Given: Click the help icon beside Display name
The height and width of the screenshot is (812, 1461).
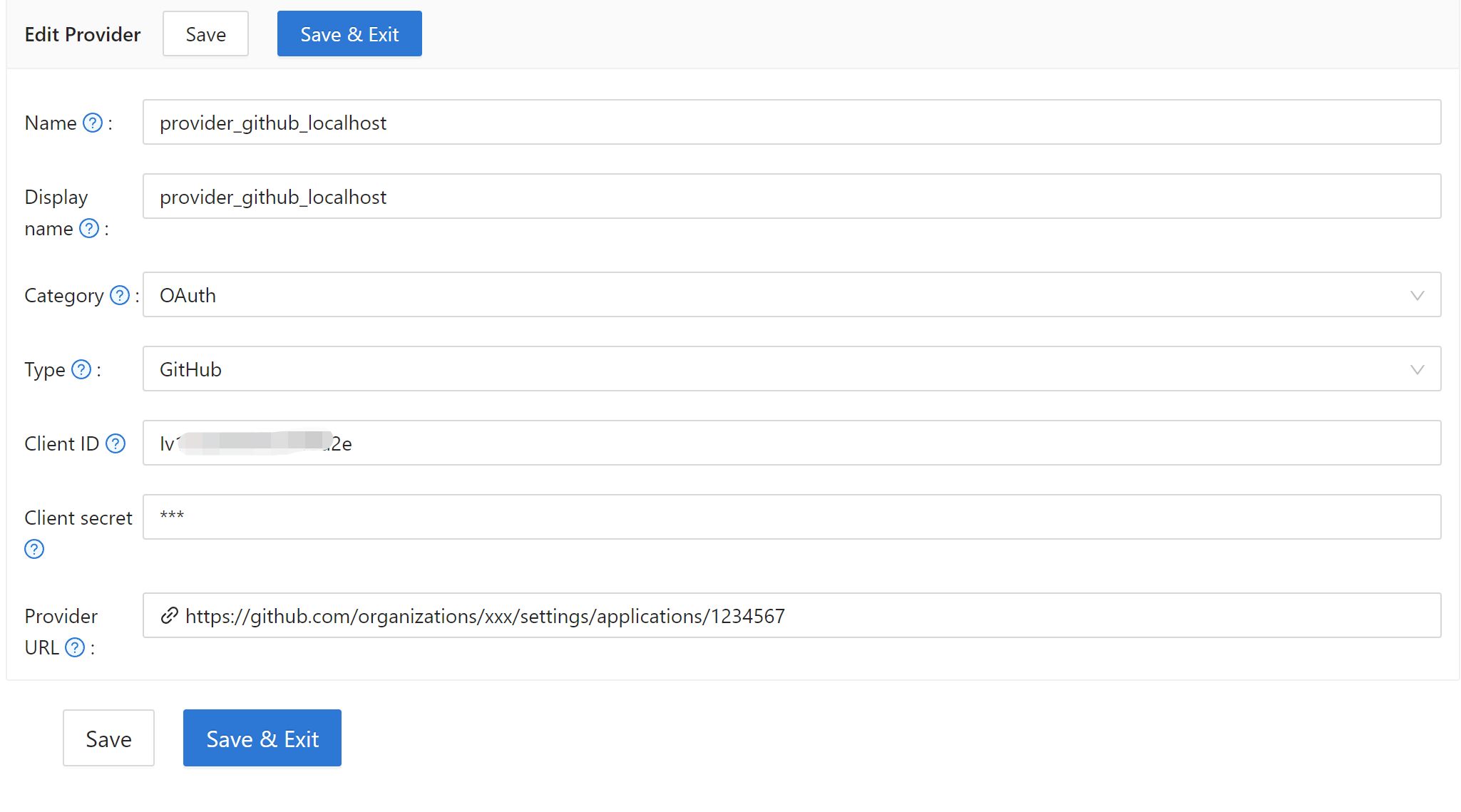Looking at the screenshot, I should coord(89,229).
